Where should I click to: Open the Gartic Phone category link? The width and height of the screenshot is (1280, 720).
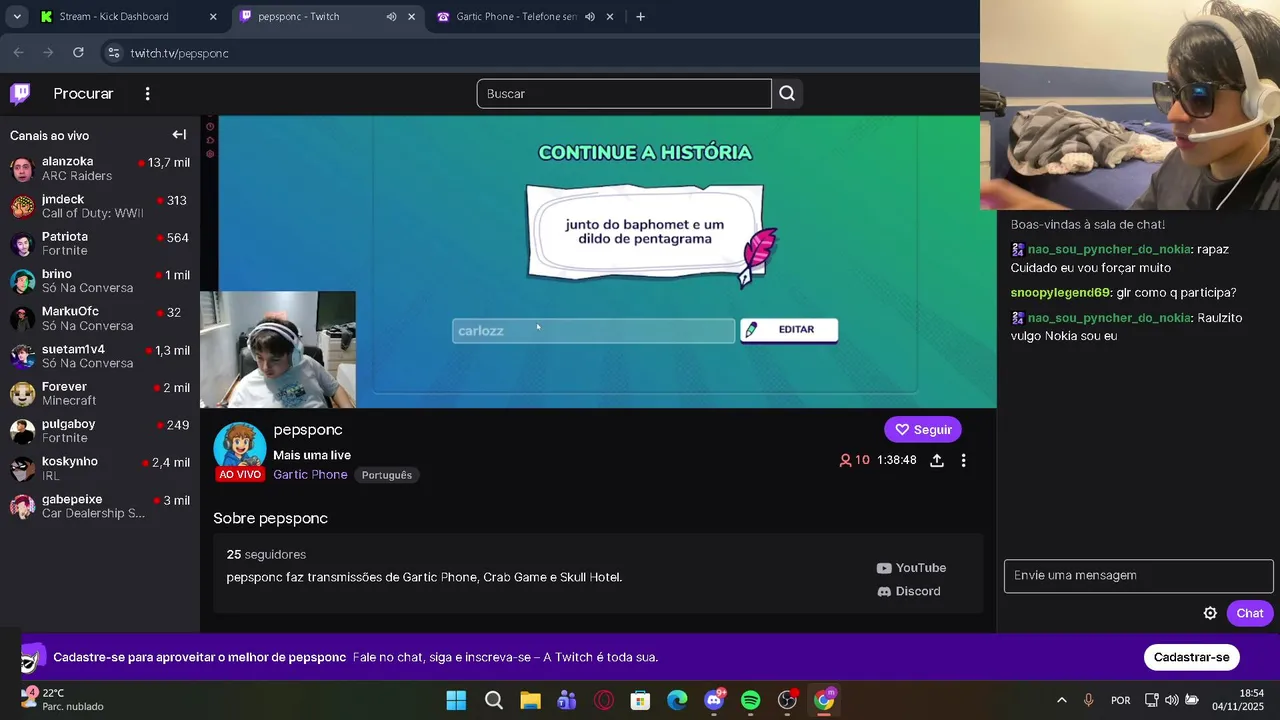[310, 475]
